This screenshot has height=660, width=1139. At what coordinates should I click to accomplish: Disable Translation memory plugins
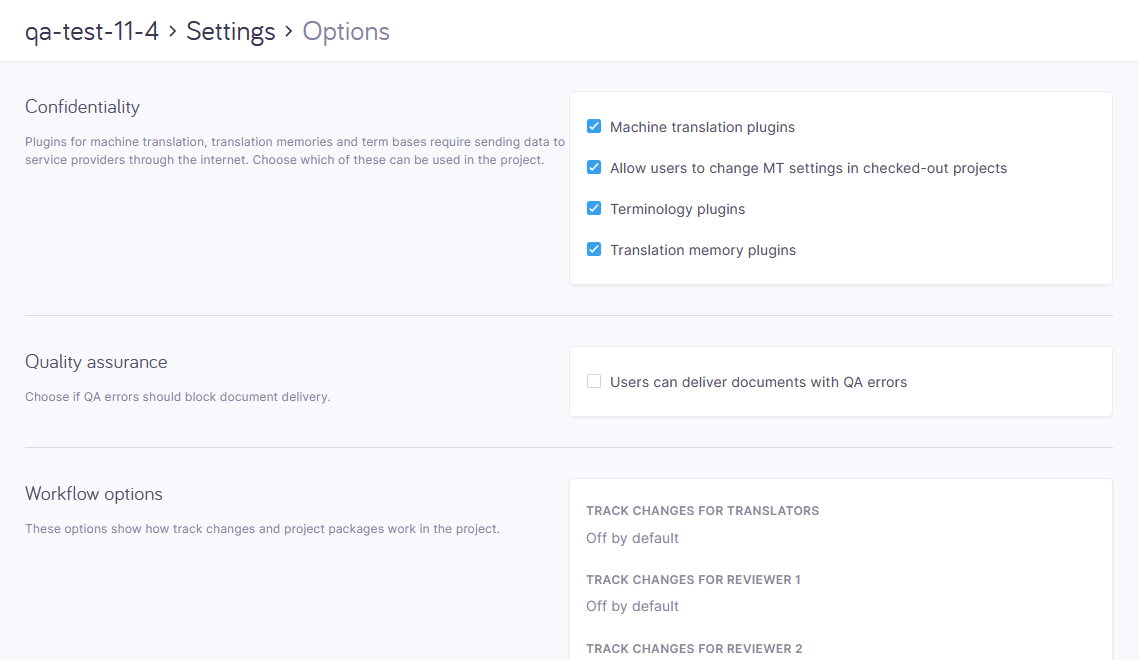pos(594,249)
